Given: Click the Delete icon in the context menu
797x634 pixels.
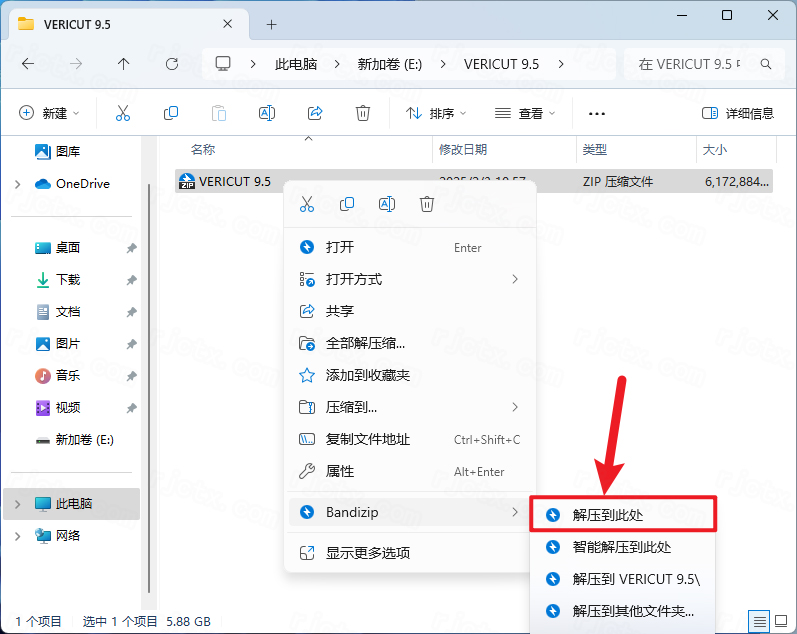Looking at the screenshot, I should 426,204.
